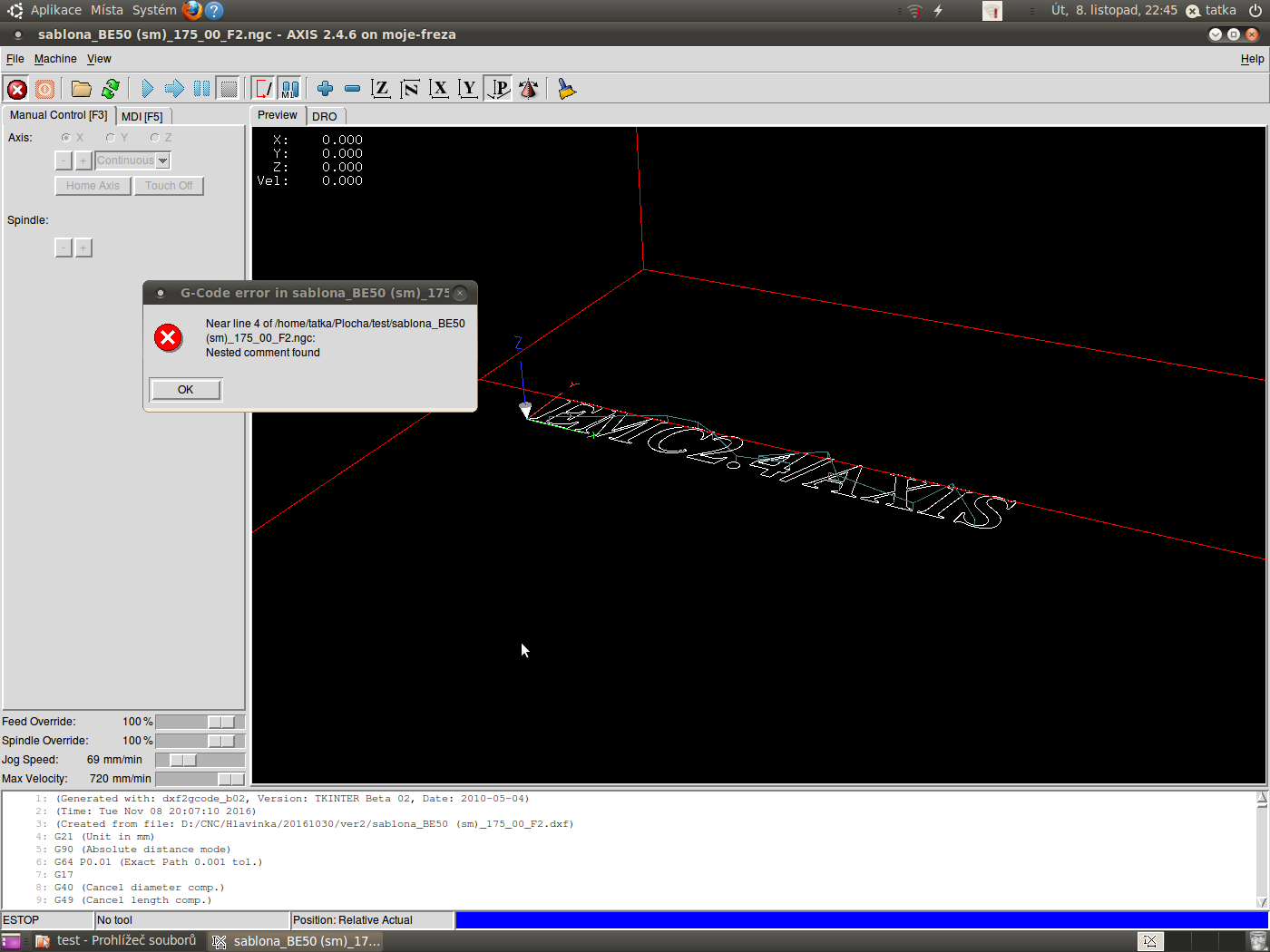Open the Machine menu

(55, 59)
